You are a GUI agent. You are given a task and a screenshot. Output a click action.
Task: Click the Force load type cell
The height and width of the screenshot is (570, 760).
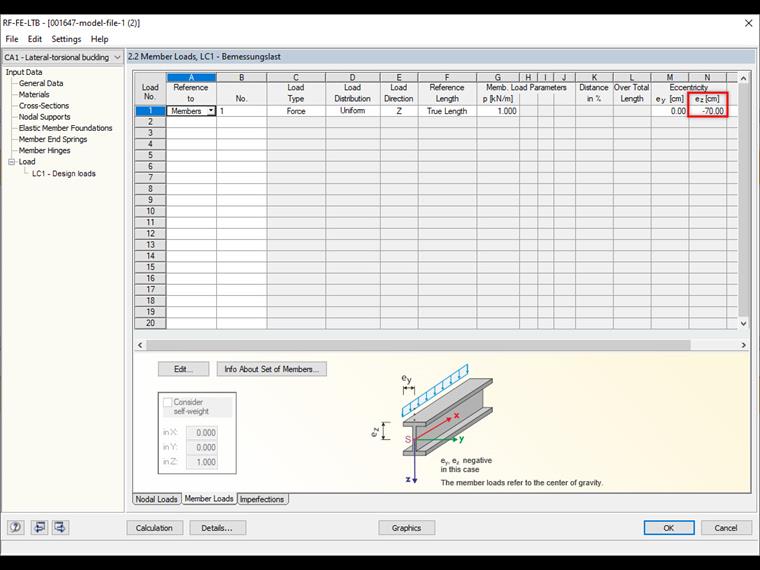pos(296,111)
